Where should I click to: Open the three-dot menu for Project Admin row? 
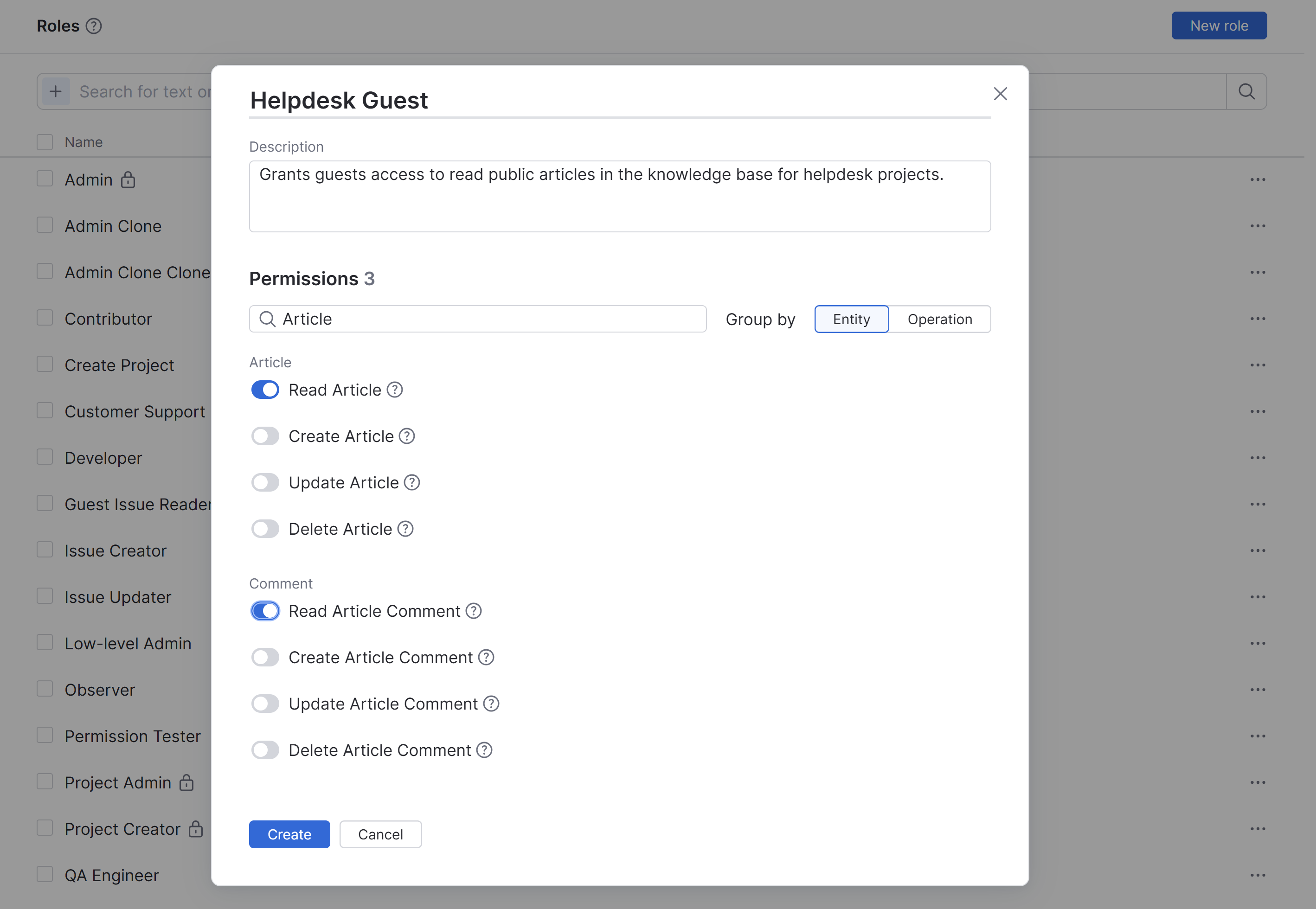tap(1258, 782)
